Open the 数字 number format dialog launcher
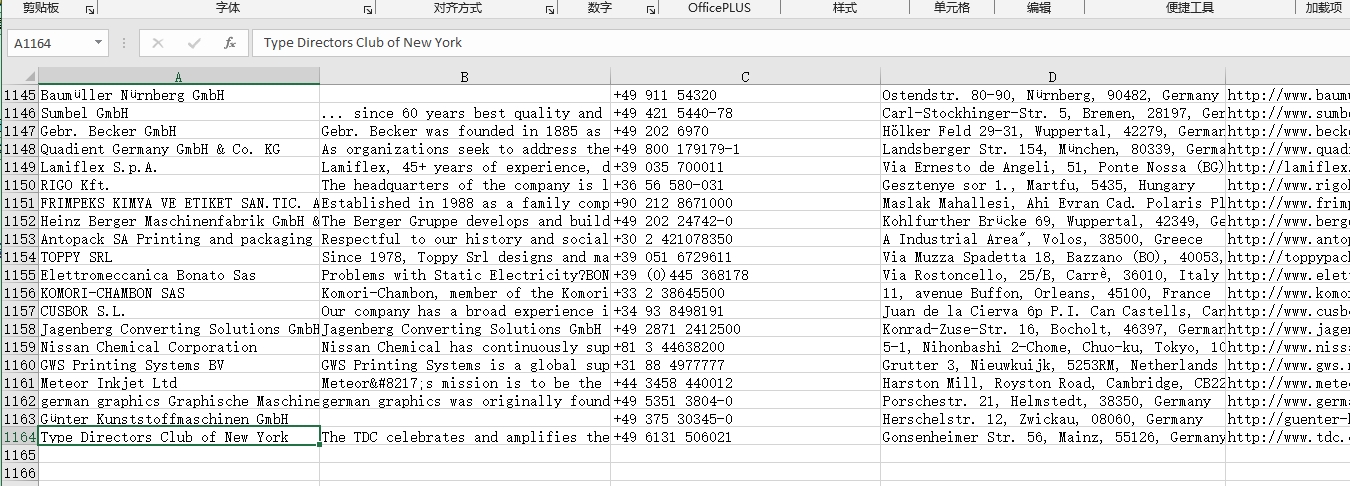This screenshot has width=1350, height=486. (649, 9)
